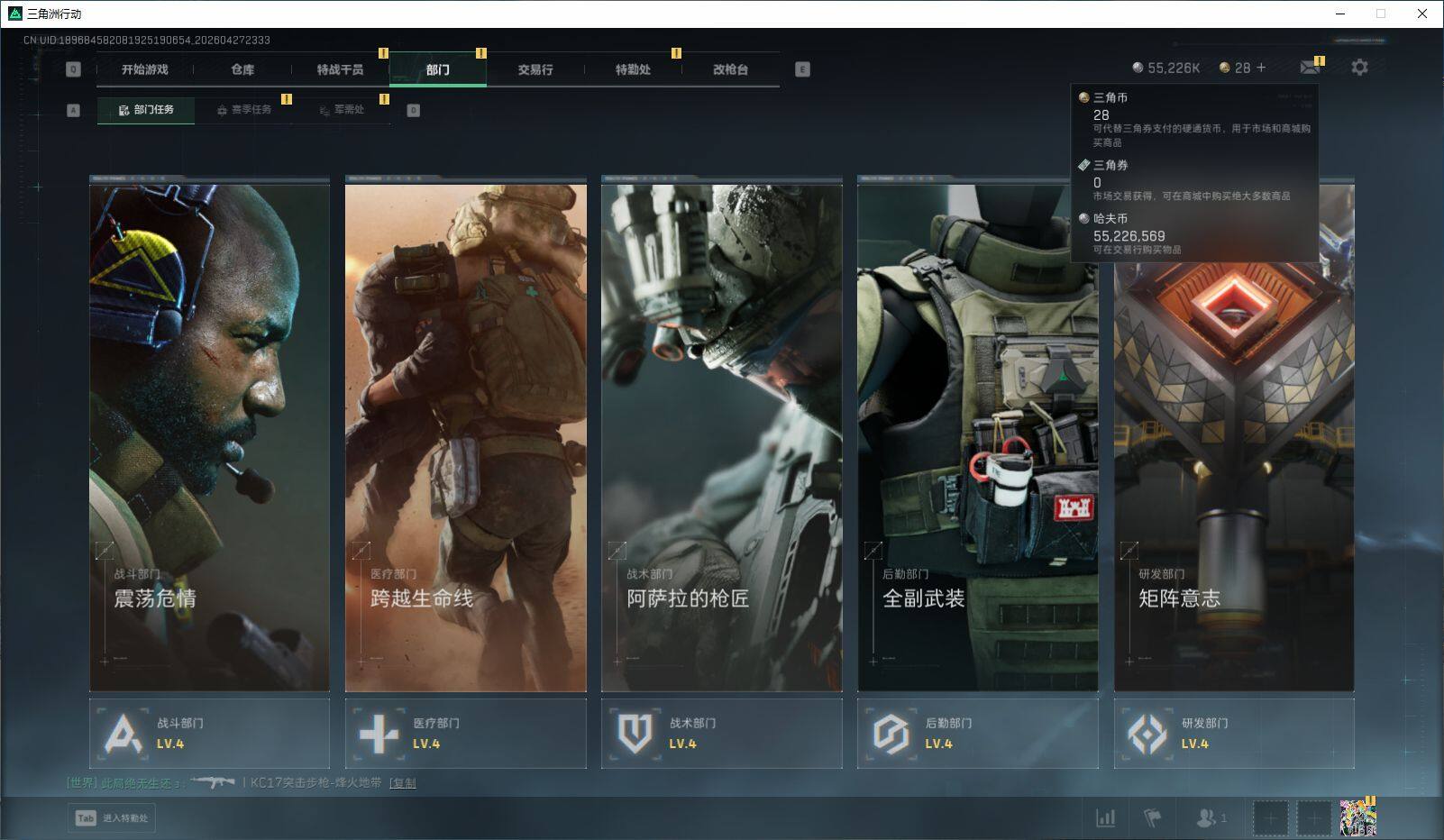
Task: Click the first empty squad slot
Action: tap(1270, 817)
